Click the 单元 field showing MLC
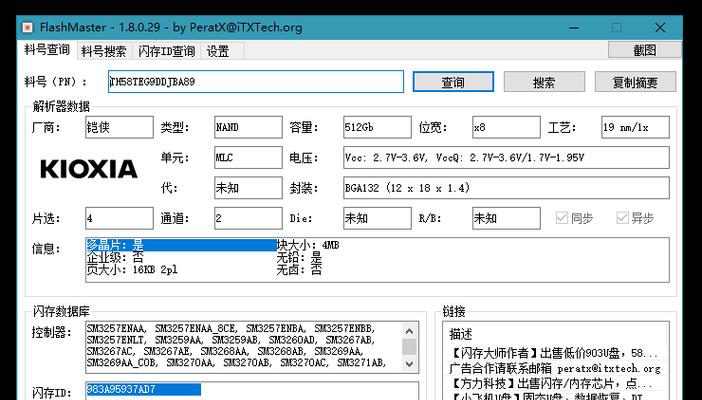 [248, 158]
